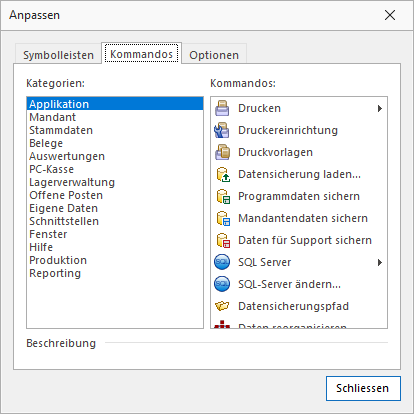This screenshot has width=414, height=414.
Task: Click the Druckvorlagen icon
Action: click(x=222, y=152)
